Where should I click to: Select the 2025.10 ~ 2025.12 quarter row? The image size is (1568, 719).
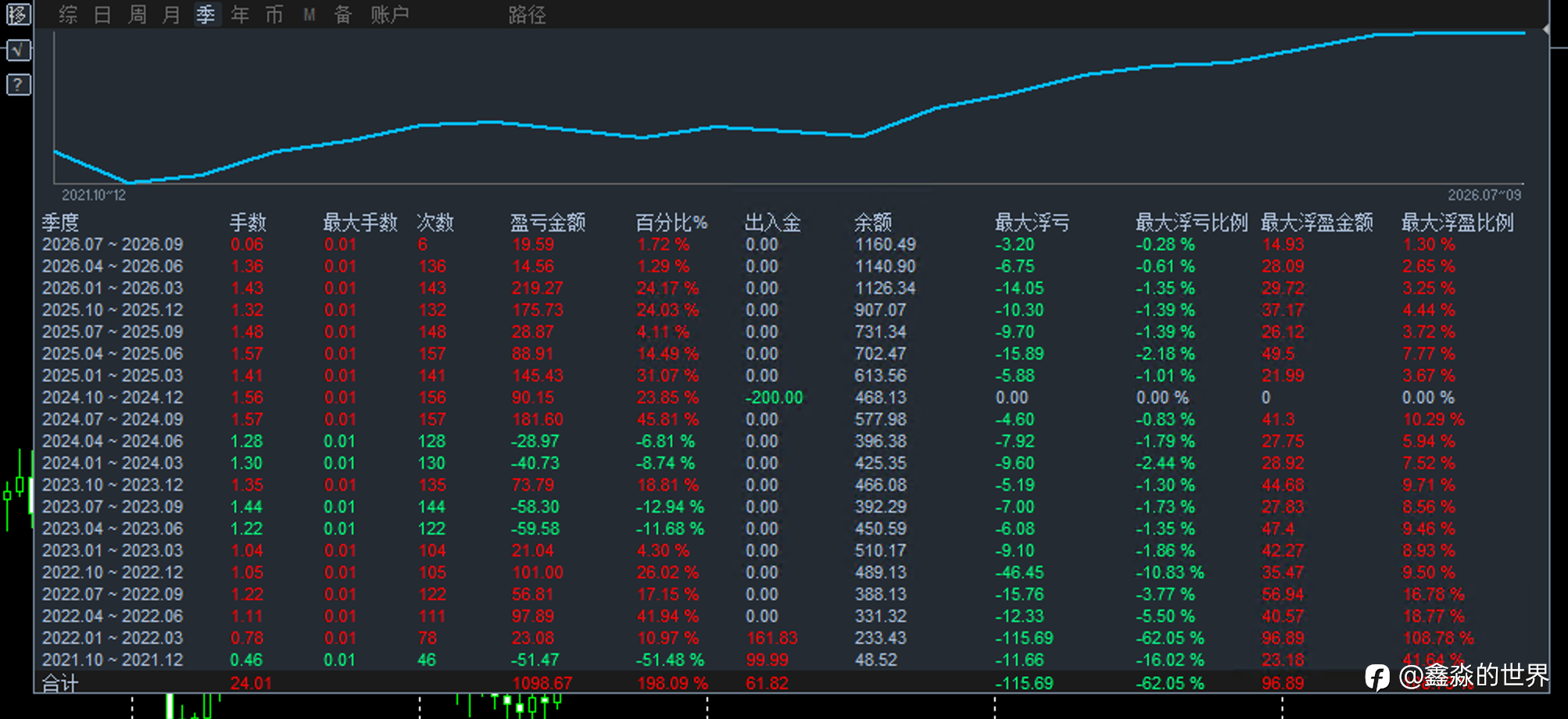(791, 310)
